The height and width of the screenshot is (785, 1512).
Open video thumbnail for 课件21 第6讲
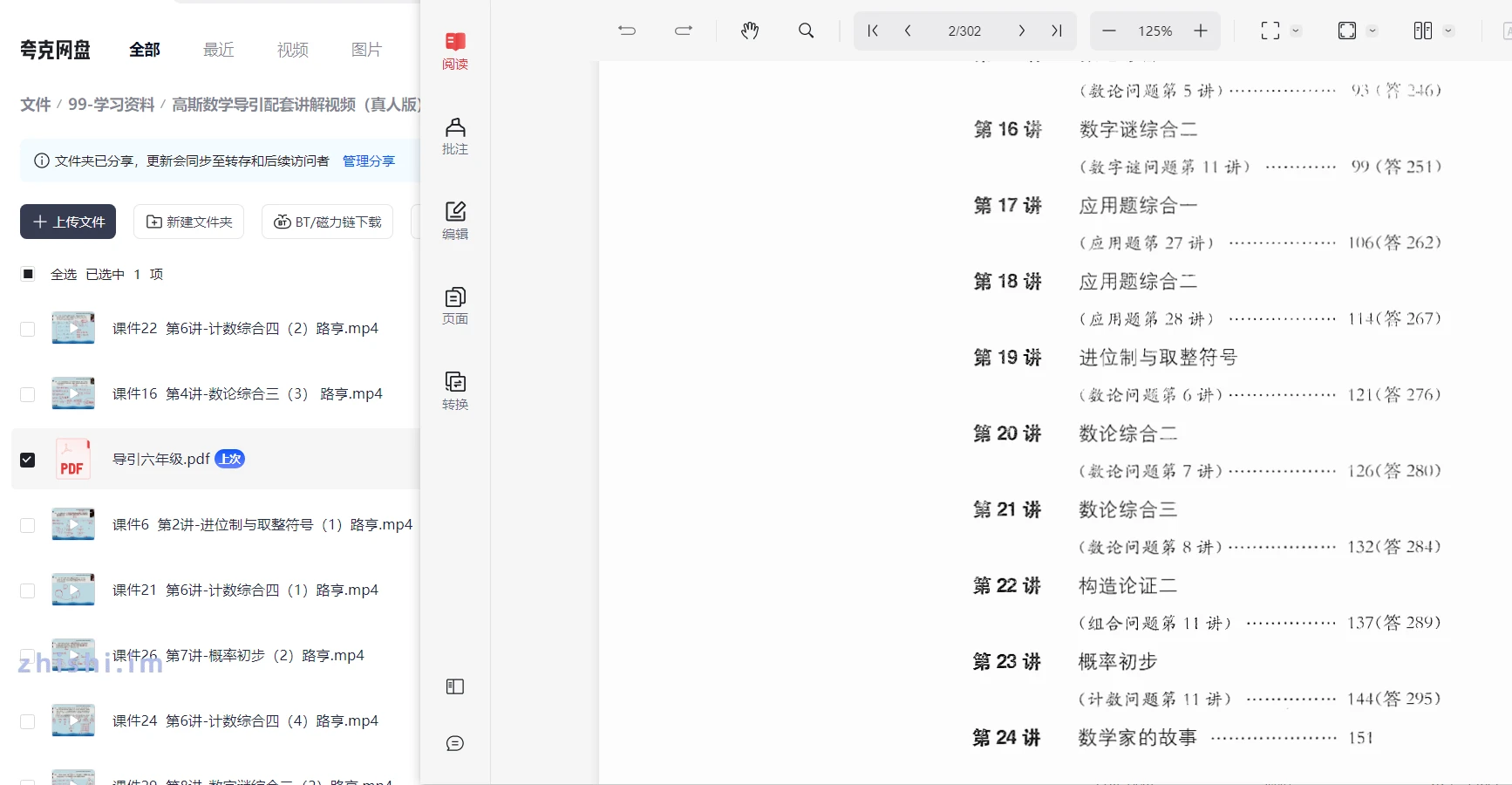[x=73, y=590]
